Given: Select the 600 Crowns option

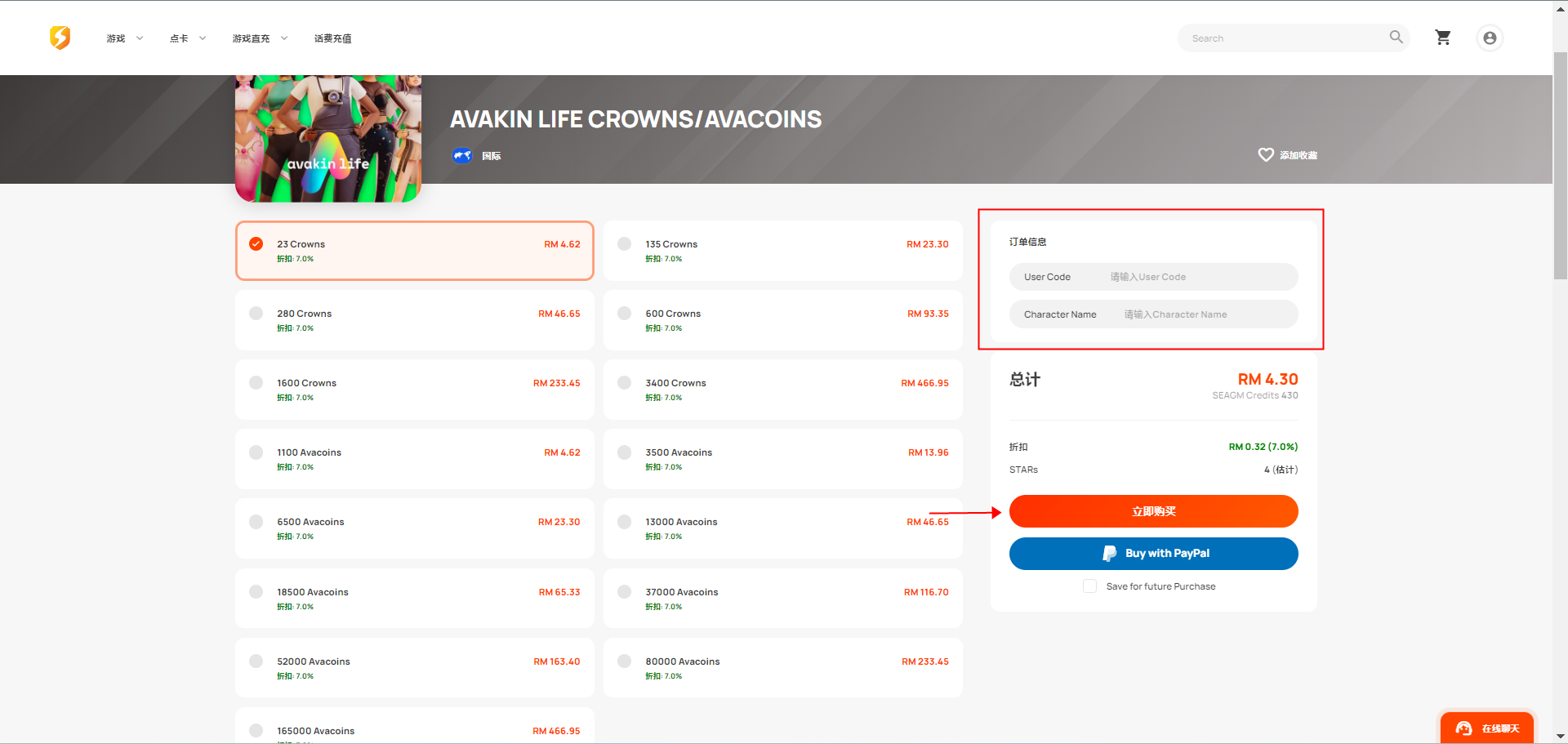Looking at the screenshot, I should click(x=783, y=320).
